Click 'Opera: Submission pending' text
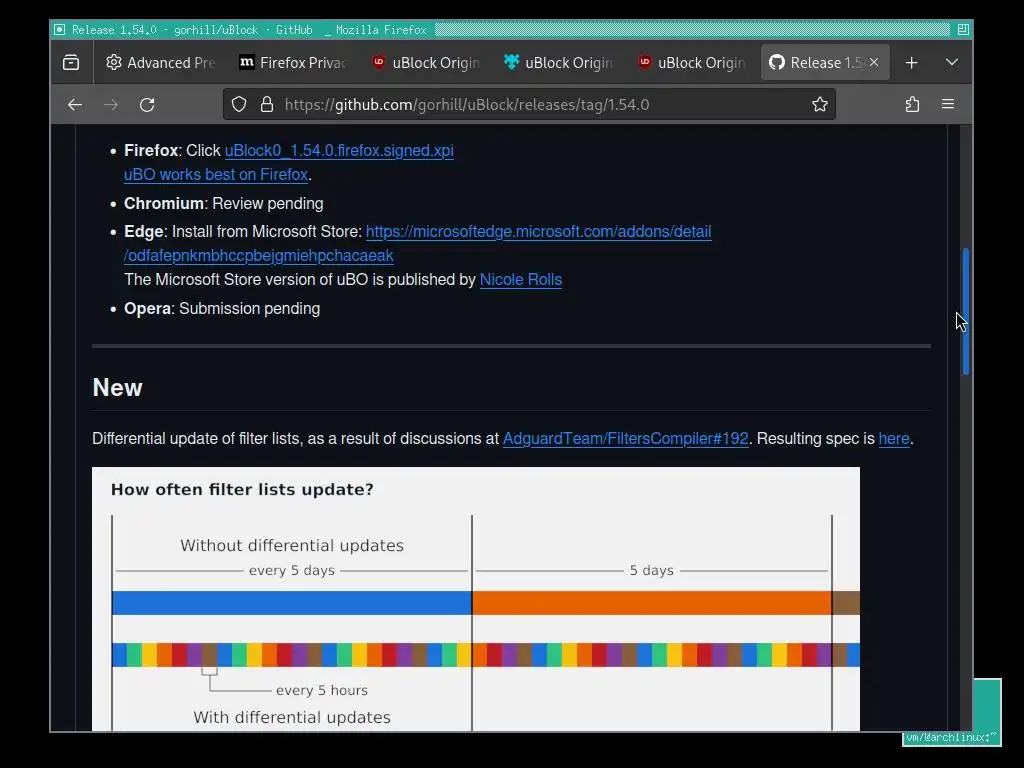 click(x=222, y=308)
